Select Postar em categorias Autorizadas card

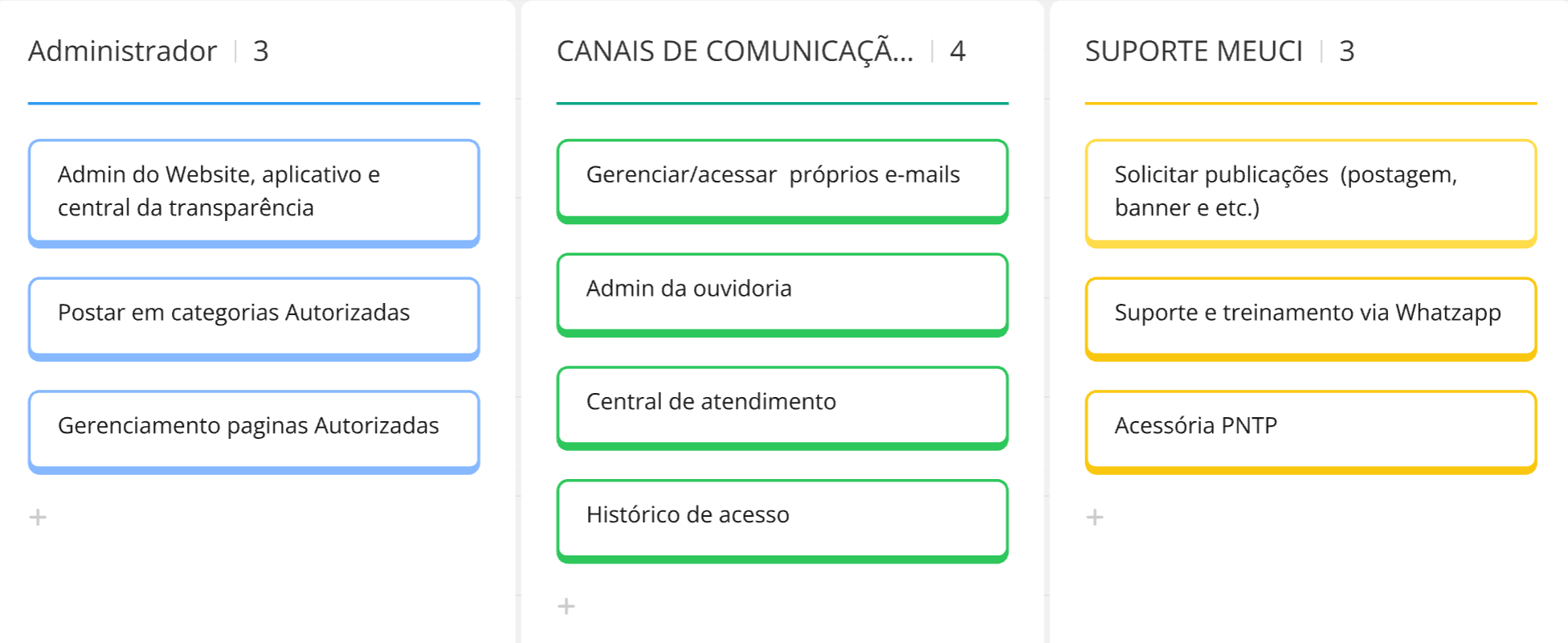coord(254,313)
